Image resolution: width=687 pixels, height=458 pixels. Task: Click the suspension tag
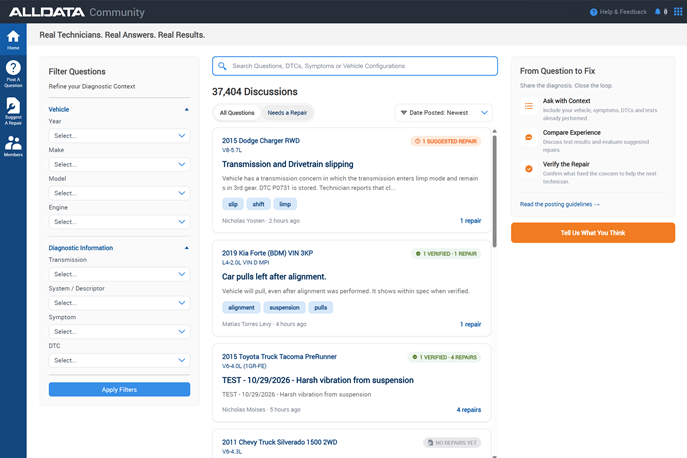284,308
